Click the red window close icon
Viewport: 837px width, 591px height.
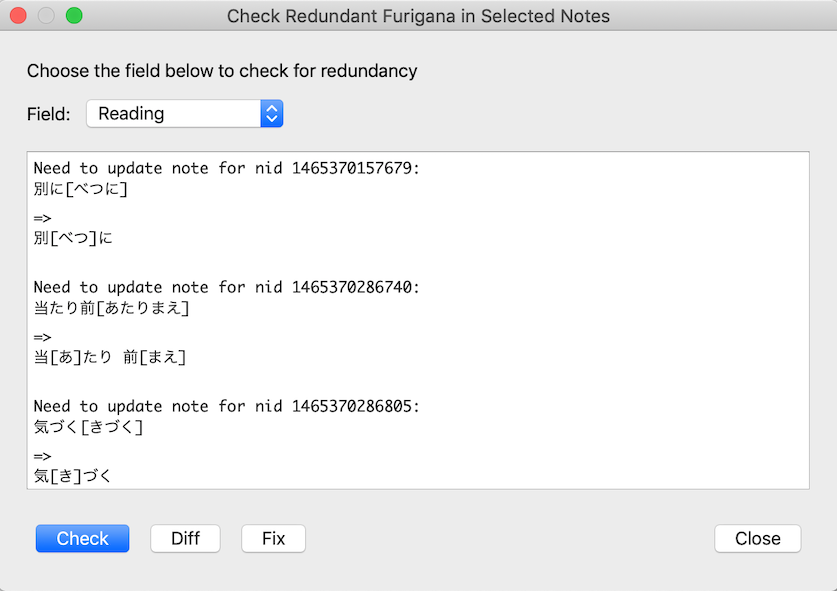(18, 16)
